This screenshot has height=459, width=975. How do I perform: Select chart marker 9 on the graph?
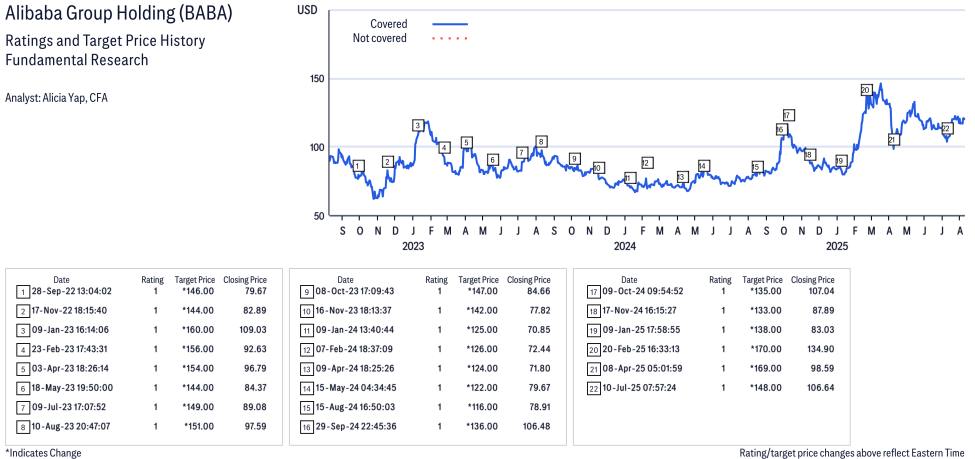(x=575, y=159)
